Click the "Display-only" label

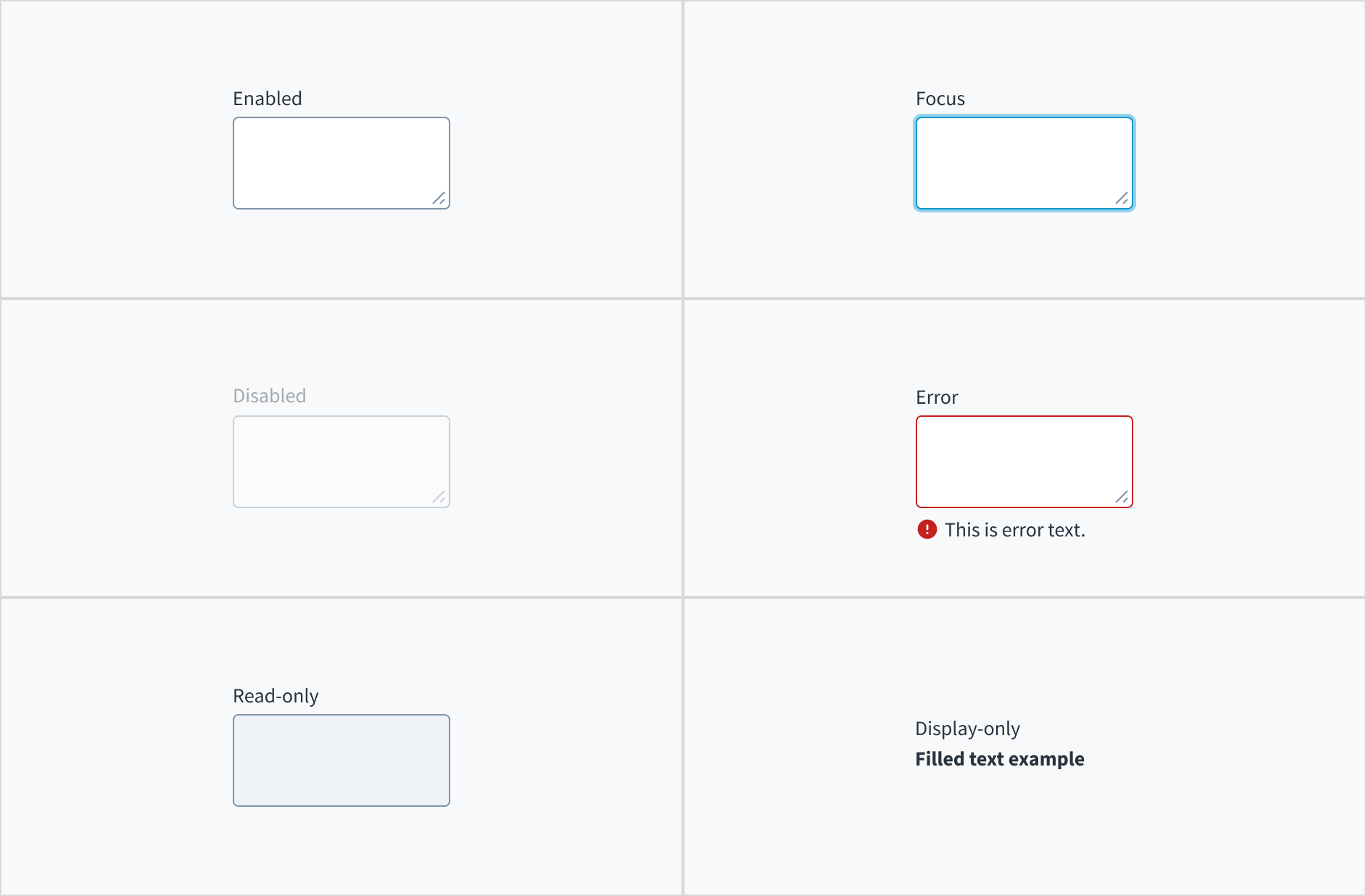967,729
